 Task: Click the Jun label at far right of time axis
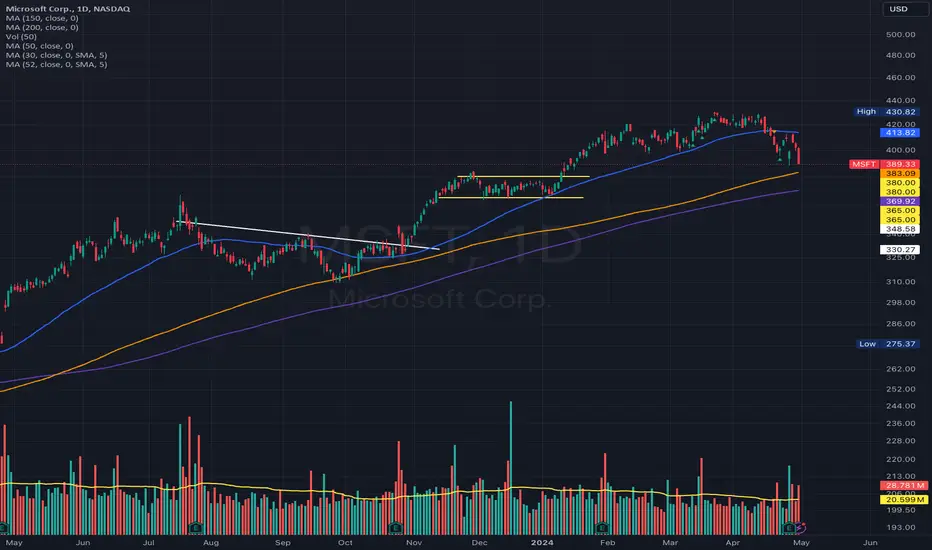pyautogui.click(x=870, y=542)
